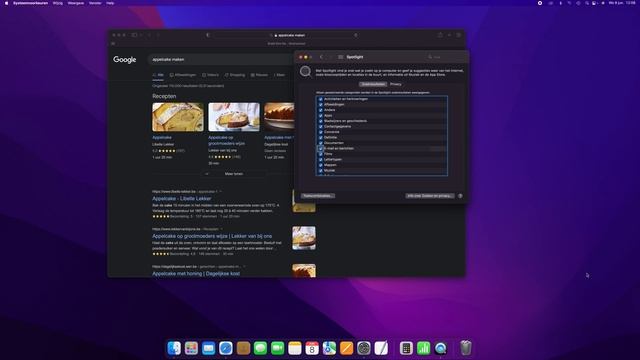Open Appelcake met honing Dagelijkse kost link
This screenshot has width=640, height=360.
click(x=196, y=273)
